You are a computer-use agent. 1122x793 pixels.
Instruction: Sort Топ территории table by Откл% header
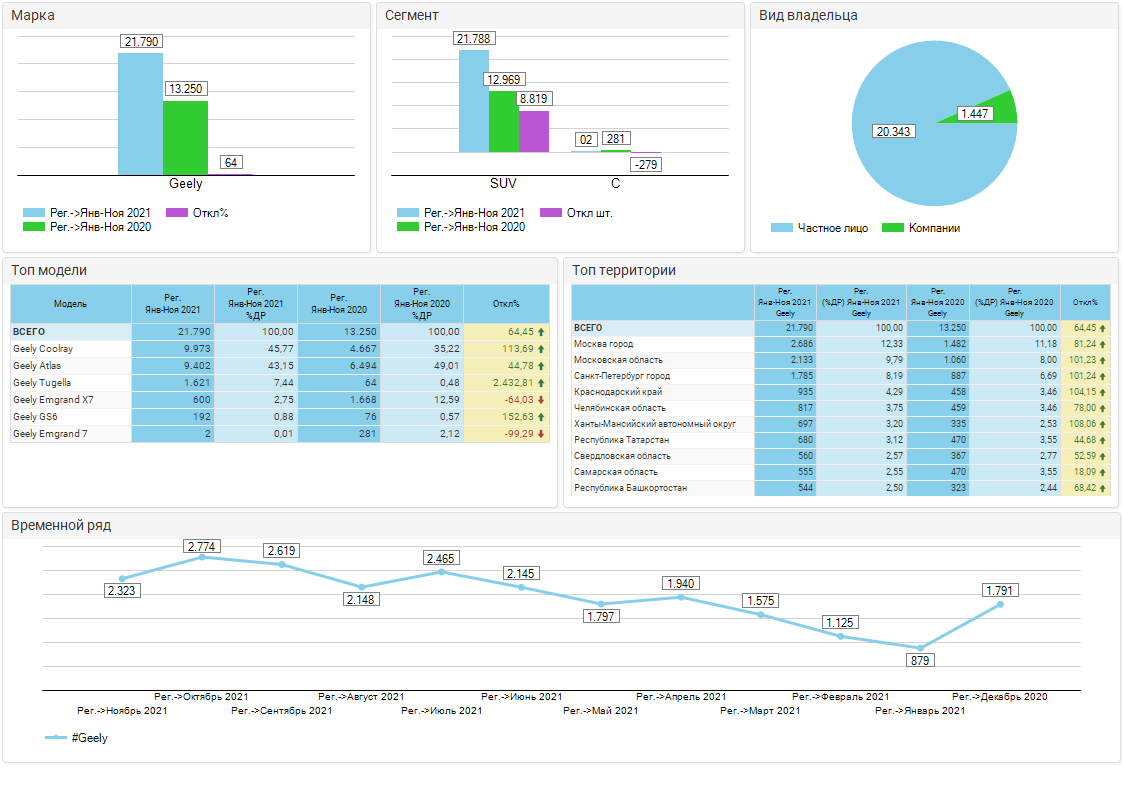click(1085, 302)
